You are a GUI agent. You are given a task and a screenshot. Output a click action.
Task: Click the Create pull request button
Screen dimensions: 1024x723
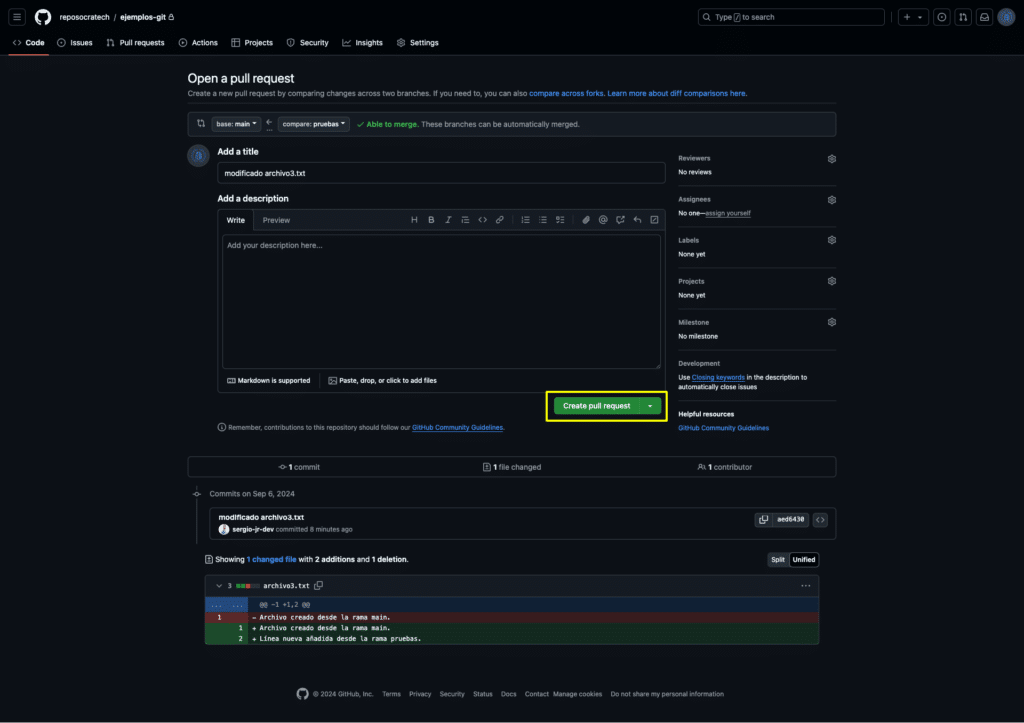tap(596, 406)
